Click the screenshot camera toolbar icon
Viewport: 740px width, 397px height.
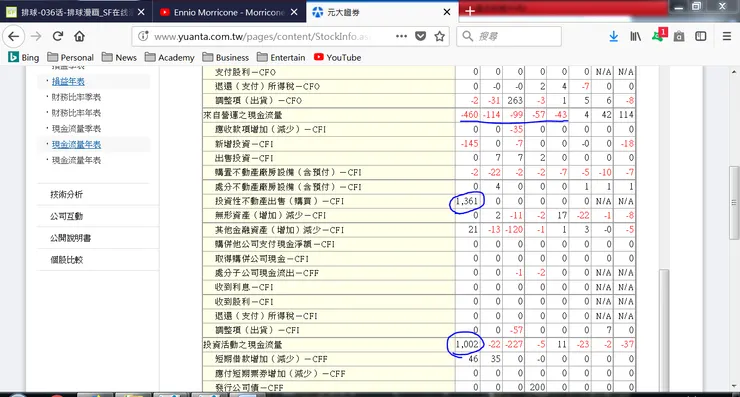tap(679, 36)
